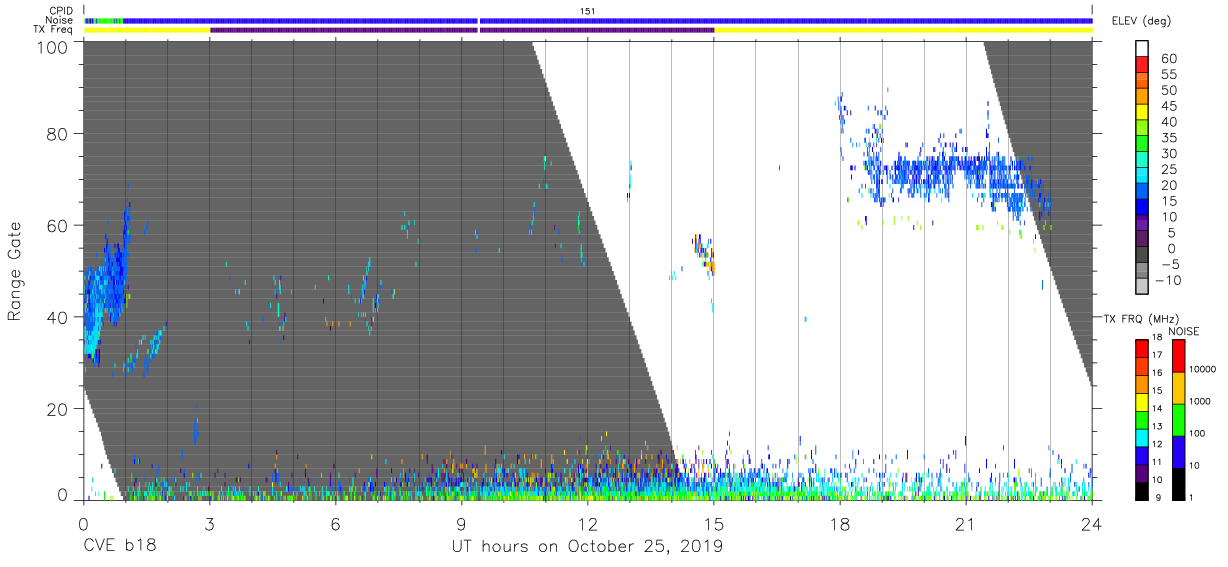Viewport: 1228px width, 567px height.
Task: Pick the red top segment of TX FRQ colorbar
Action: click(1142, 348)
